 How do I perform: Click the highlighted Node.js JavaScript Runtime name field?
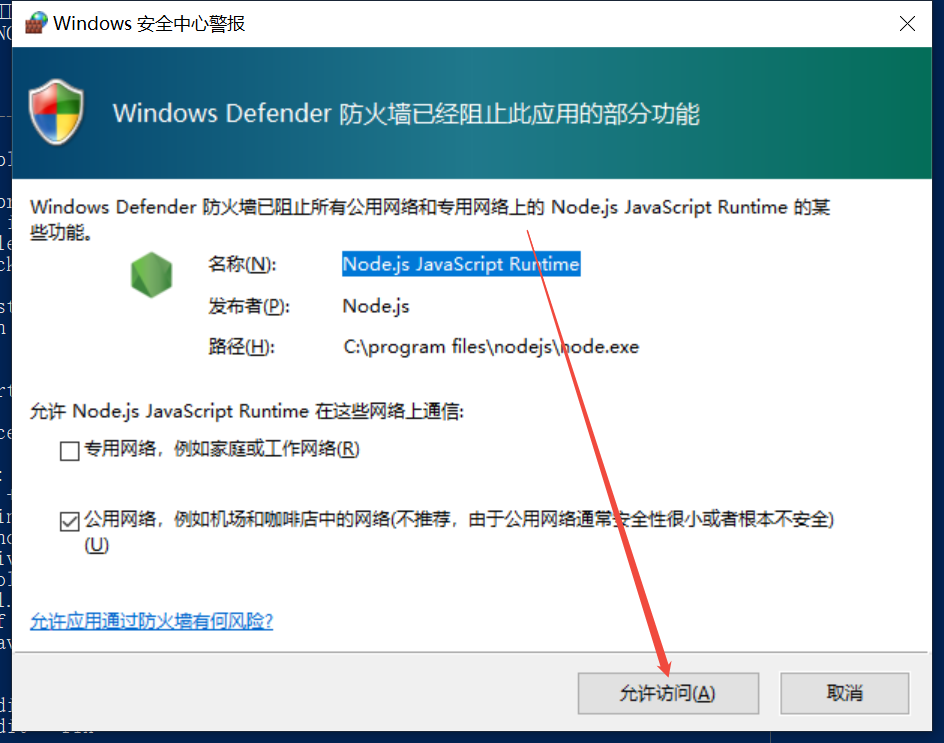click(x=461, y=264)
